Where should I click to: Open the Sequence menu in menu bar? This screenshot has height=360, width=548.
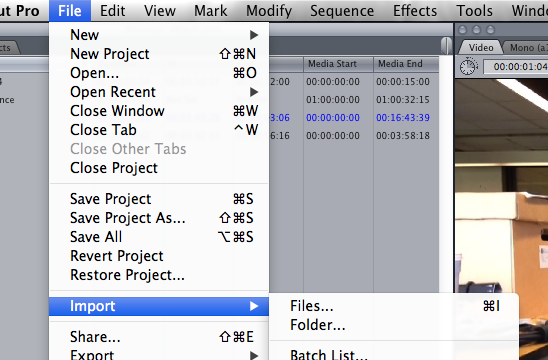pos(342,11)
